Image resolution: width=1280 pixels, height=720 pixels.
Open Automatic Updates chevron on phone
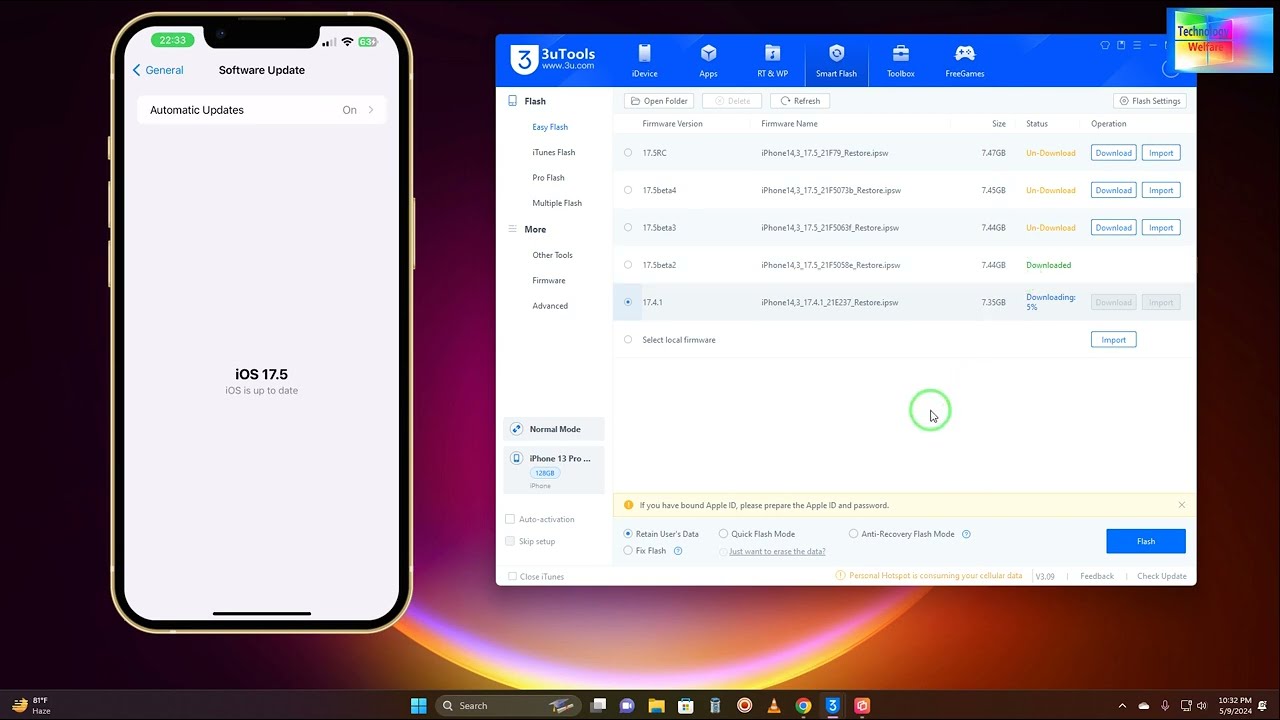point(371,110)
